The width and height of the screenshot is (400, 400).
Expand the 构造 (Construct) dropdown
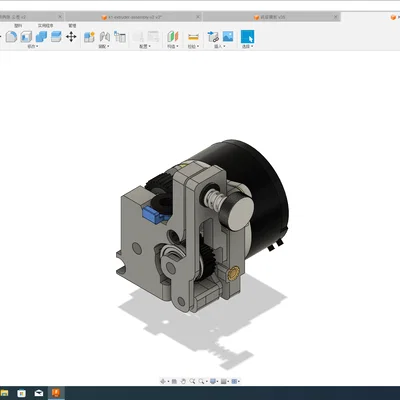coord(173,46)
